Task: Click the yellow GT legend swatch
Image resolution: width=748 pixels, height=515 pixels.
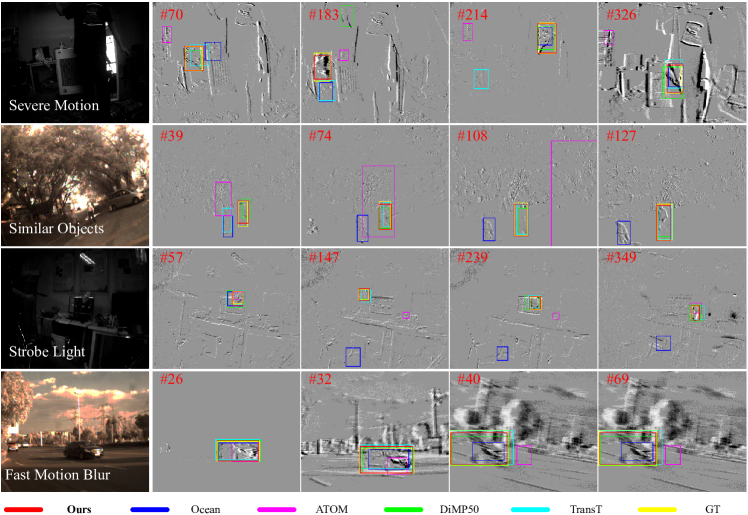Action: pos(657,510)
